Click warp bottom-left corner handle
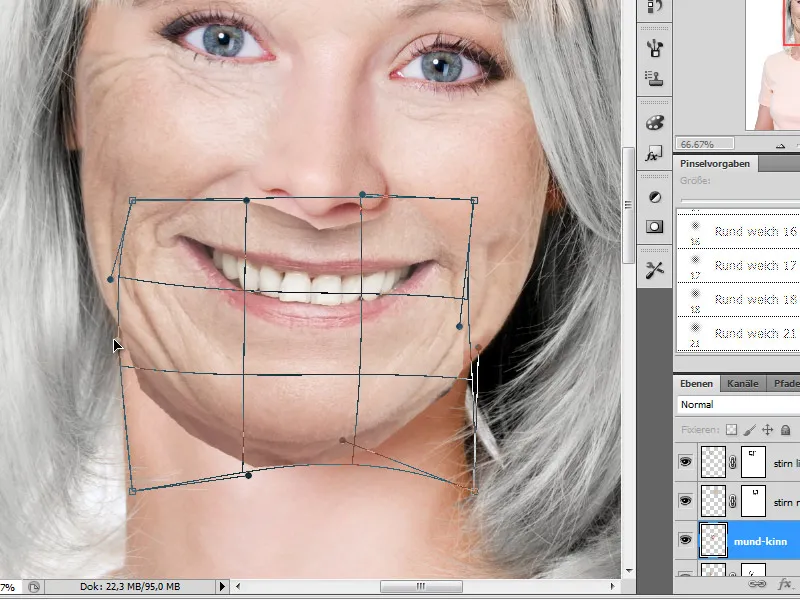This screenshot has height=600, width=800. (133, 491)
